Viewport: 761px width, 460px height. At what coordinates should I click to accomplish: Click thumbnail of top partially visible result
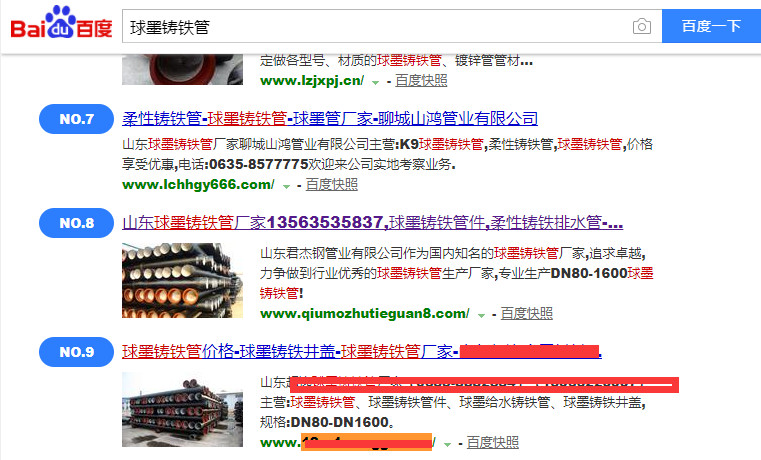pos(182,69)
